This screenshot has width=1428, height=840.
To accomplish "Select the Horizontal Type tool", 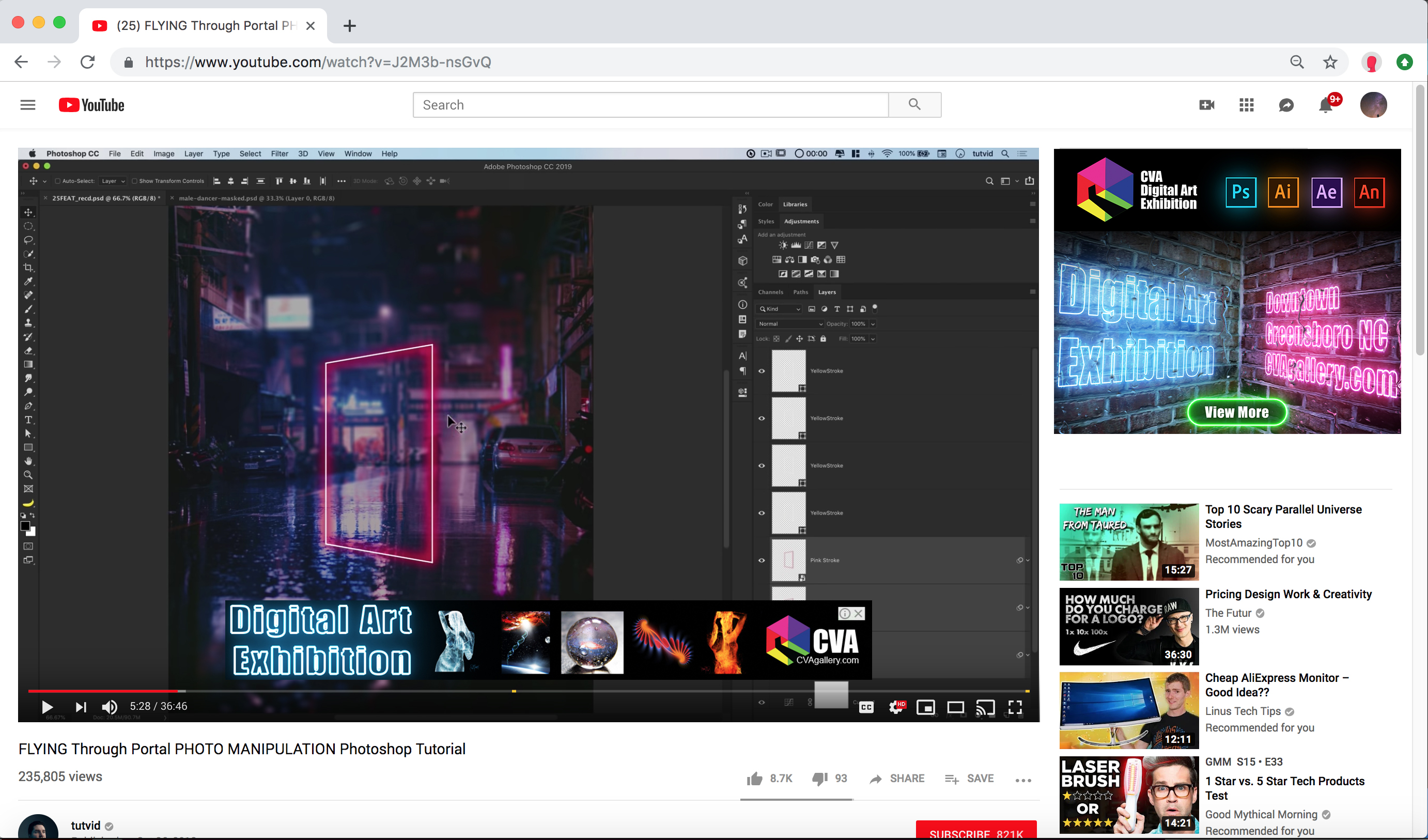I will [x=28, y=420].
